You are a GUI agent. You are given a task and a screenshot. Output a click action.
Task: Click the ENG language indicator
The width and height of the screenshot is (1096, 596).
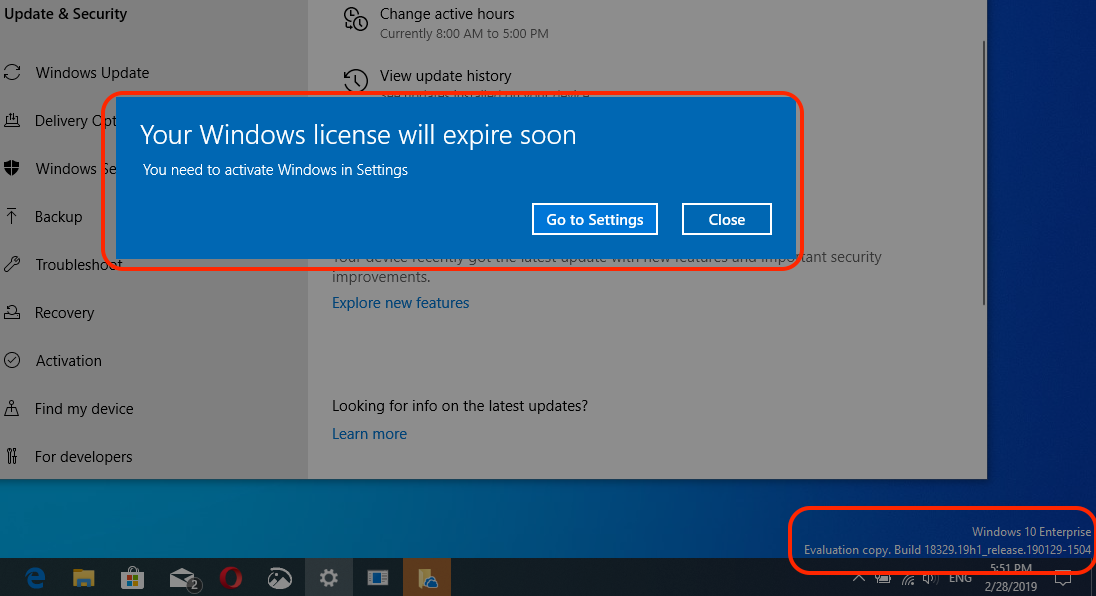click(x=960, y=578)
